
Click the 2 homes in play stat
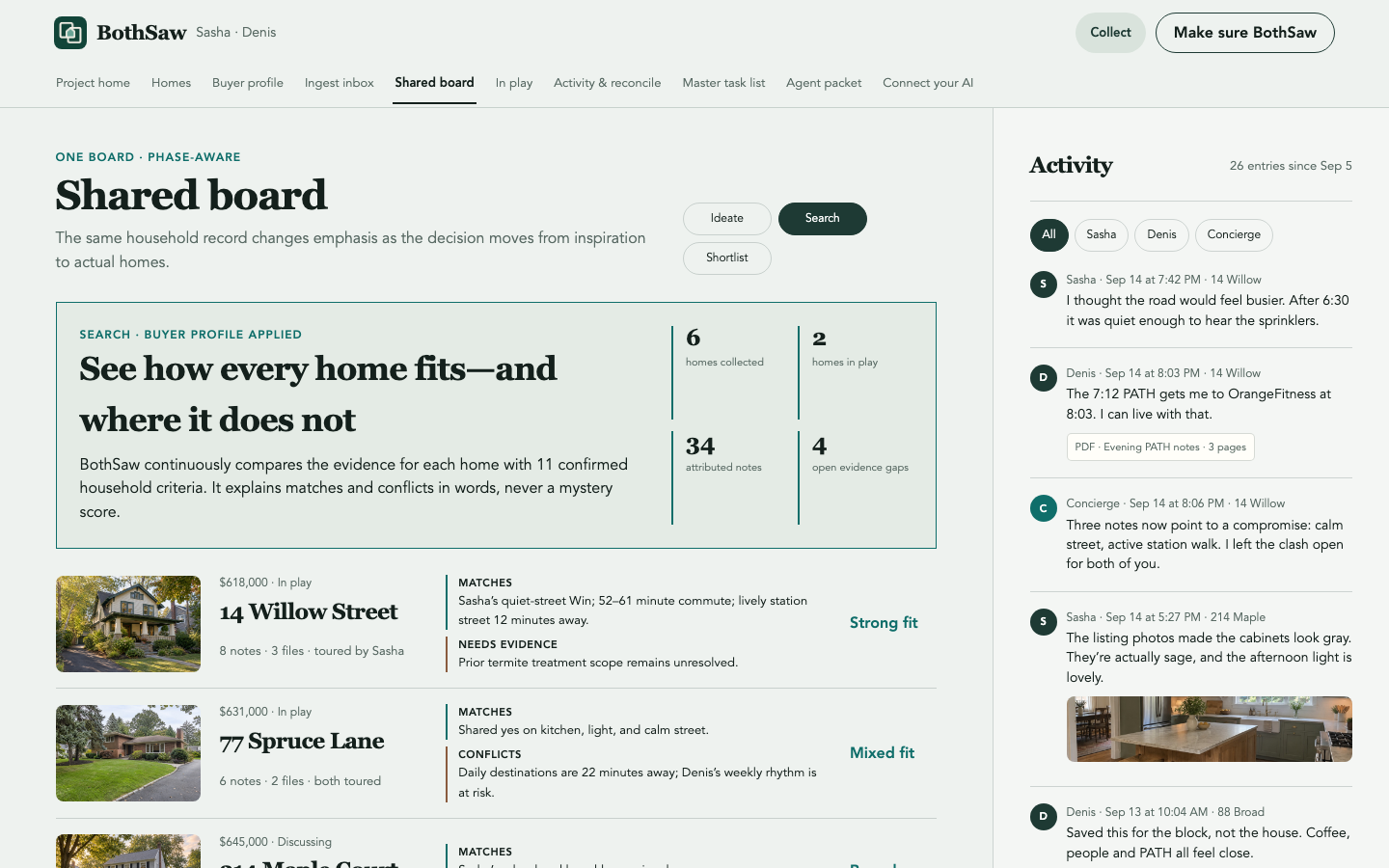[857, 372]
